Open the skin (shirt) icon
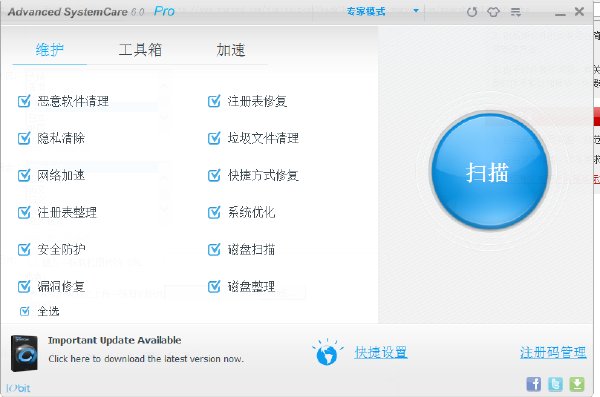 [493, 12]
